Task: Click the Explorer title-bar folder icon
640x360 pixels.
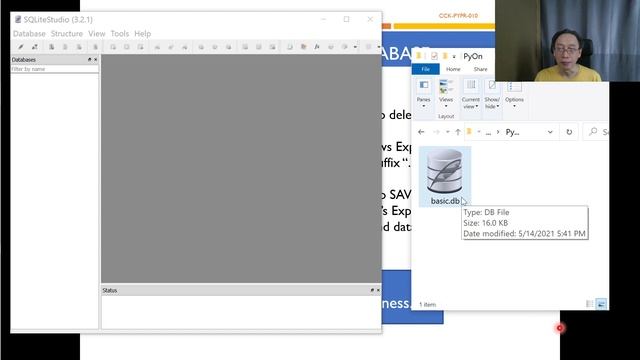Action: point(419,56)
